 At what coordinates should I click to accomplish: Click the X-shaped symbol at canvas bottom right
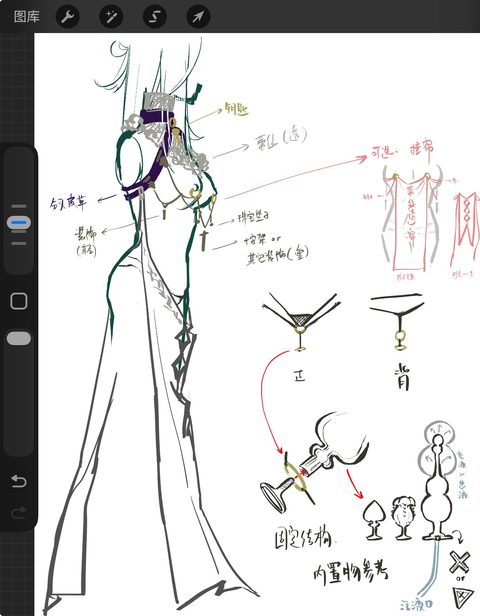[460, 562]
